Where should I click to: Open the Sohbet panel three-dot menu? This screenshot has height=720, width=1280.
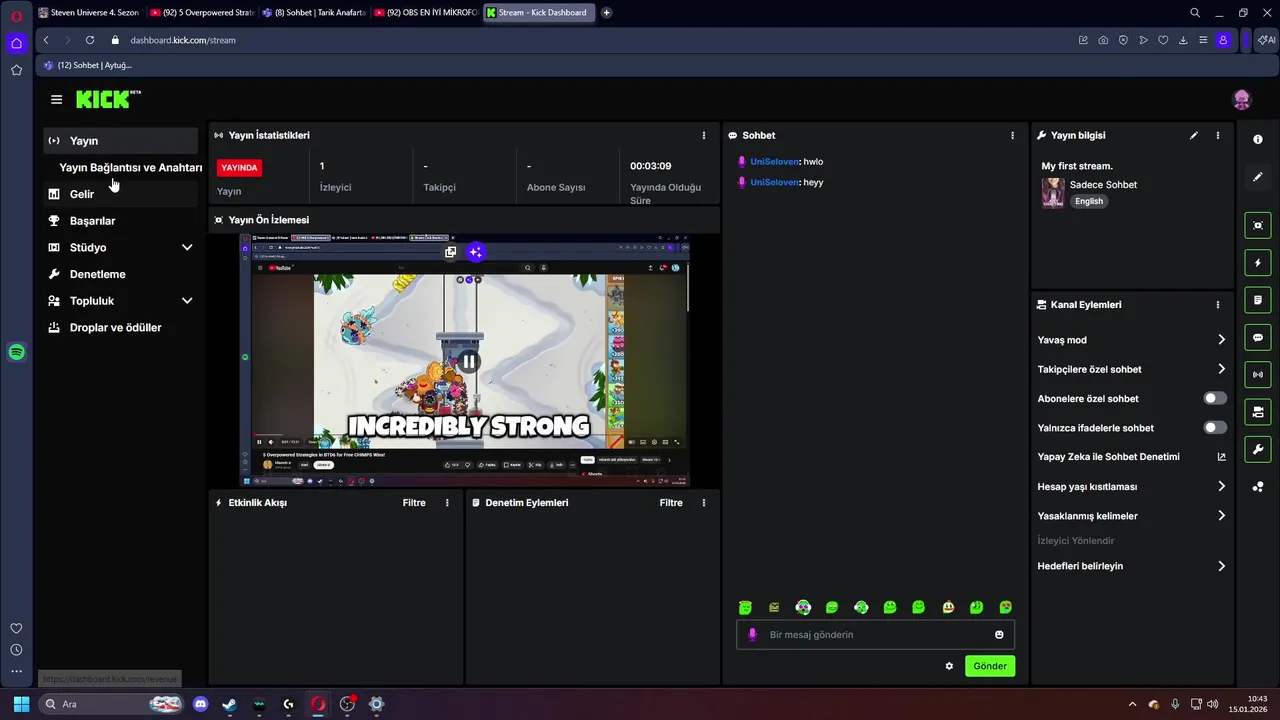[1012, 135]
